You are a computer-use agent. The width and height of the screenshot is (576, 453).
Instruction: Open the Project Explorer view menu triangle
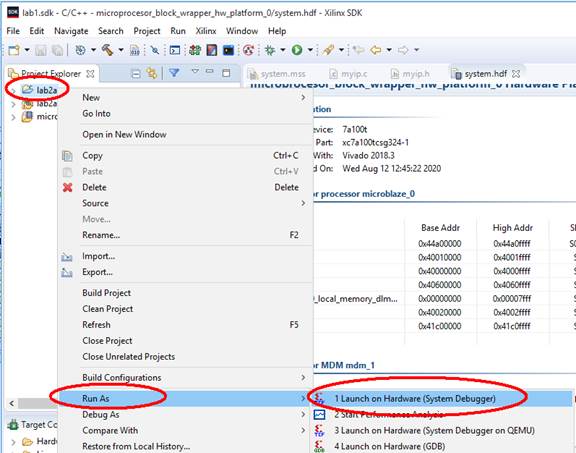tap(195, 72)
